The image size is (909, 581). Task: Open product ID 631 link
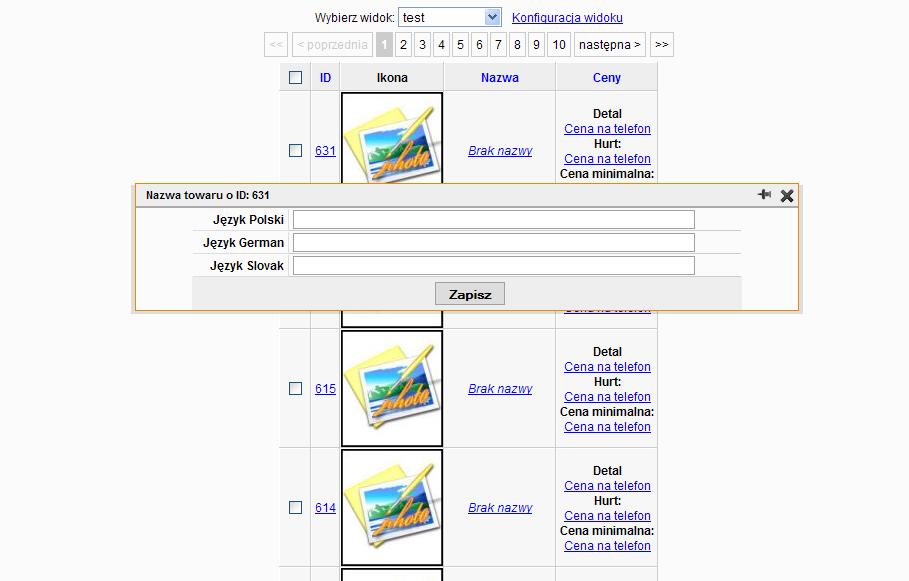point(325,151)
